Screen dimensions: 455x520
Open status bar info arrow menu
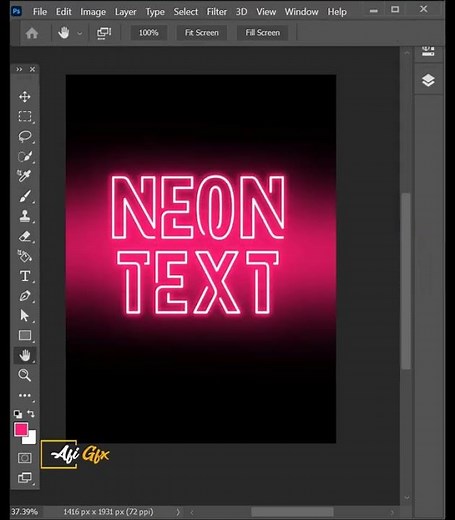point(178,512)
